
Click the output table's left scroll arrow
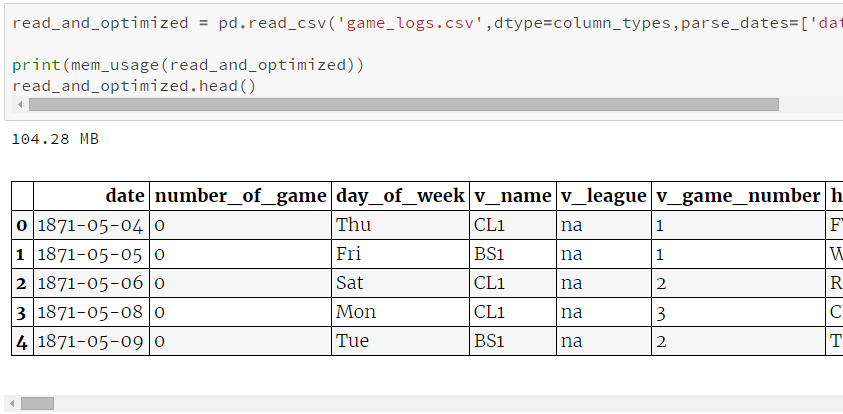point(12,403)
